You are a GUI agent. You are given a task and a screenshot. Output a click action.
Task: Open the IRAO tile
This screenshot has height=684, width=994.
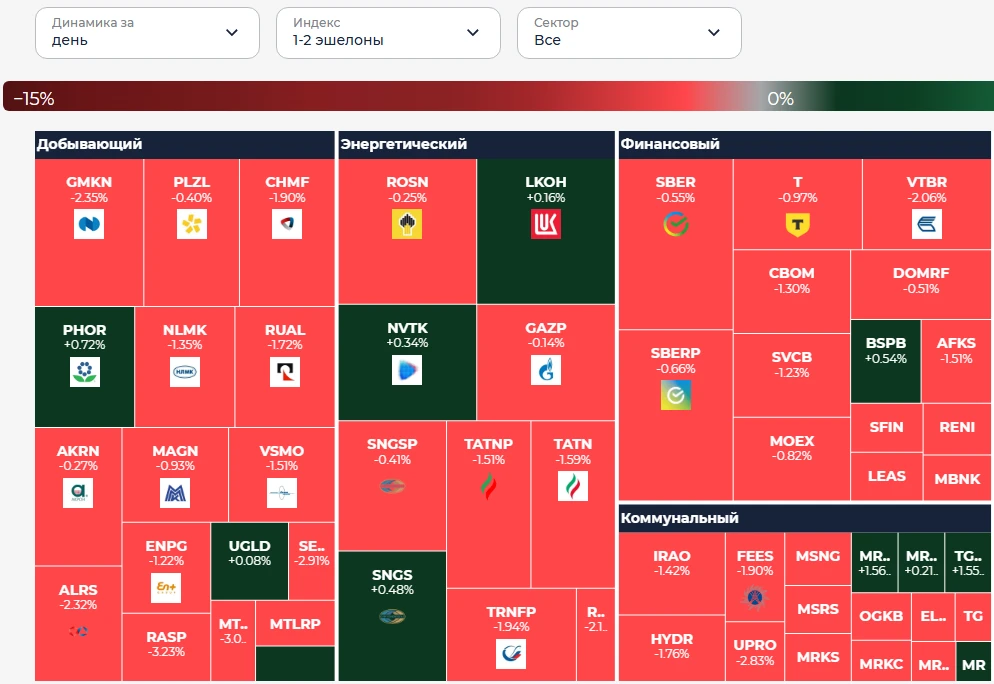(x=672, y=573)
